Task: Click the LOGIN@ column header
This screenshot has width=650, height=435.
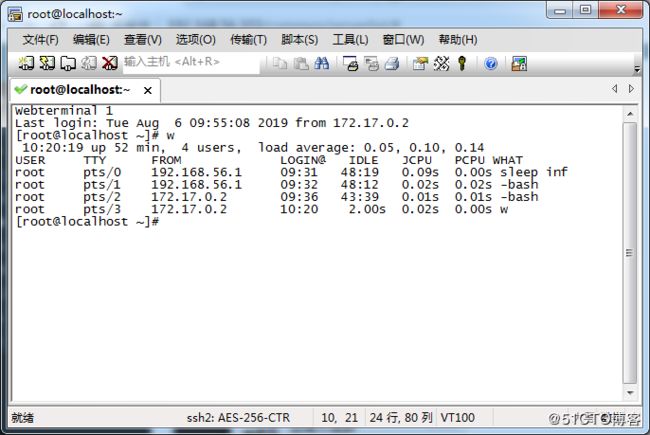Action: point(303,160)
